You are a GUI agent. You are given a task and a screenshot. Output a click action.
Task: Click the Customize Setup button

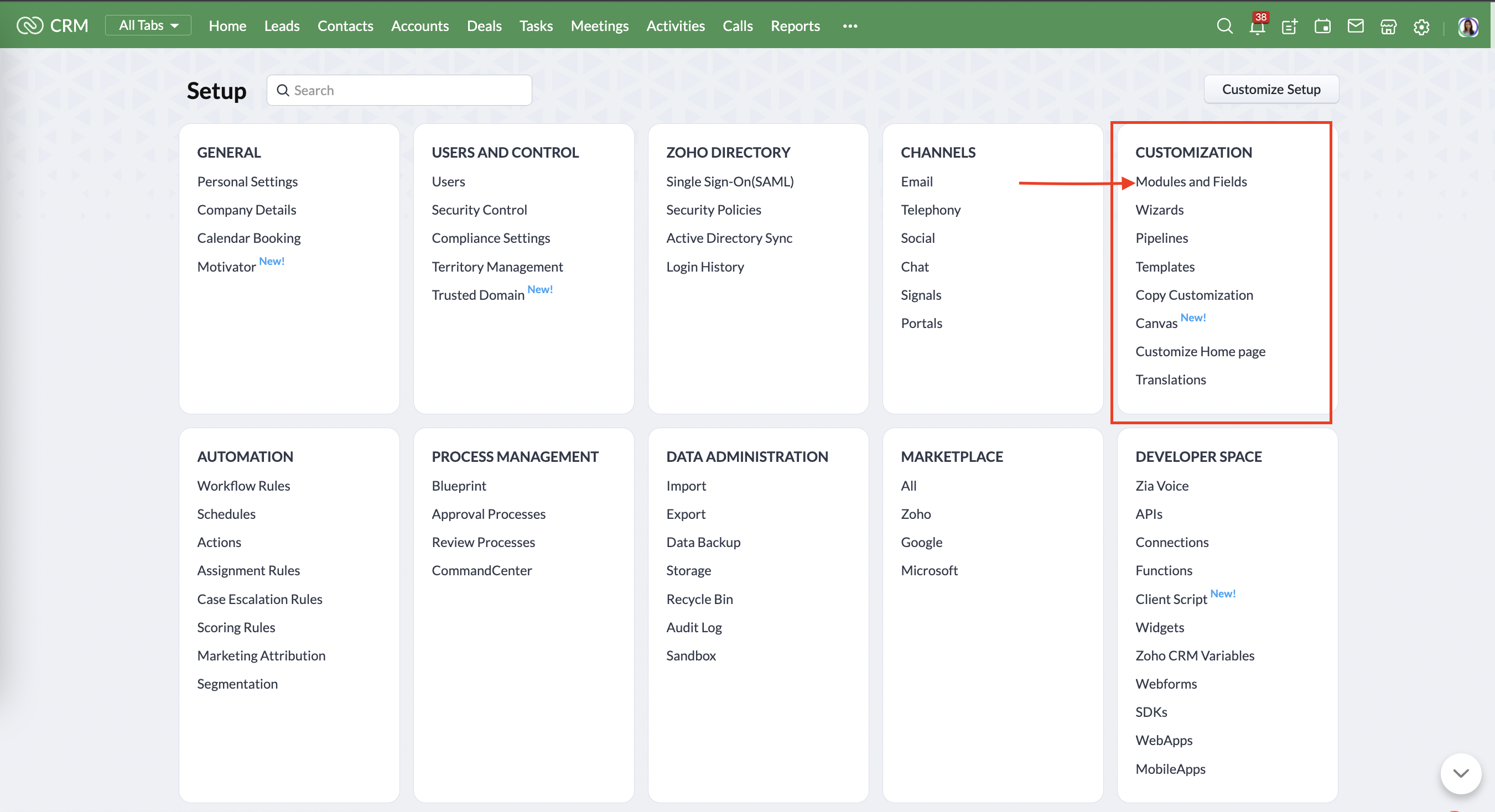[1271, 89]
